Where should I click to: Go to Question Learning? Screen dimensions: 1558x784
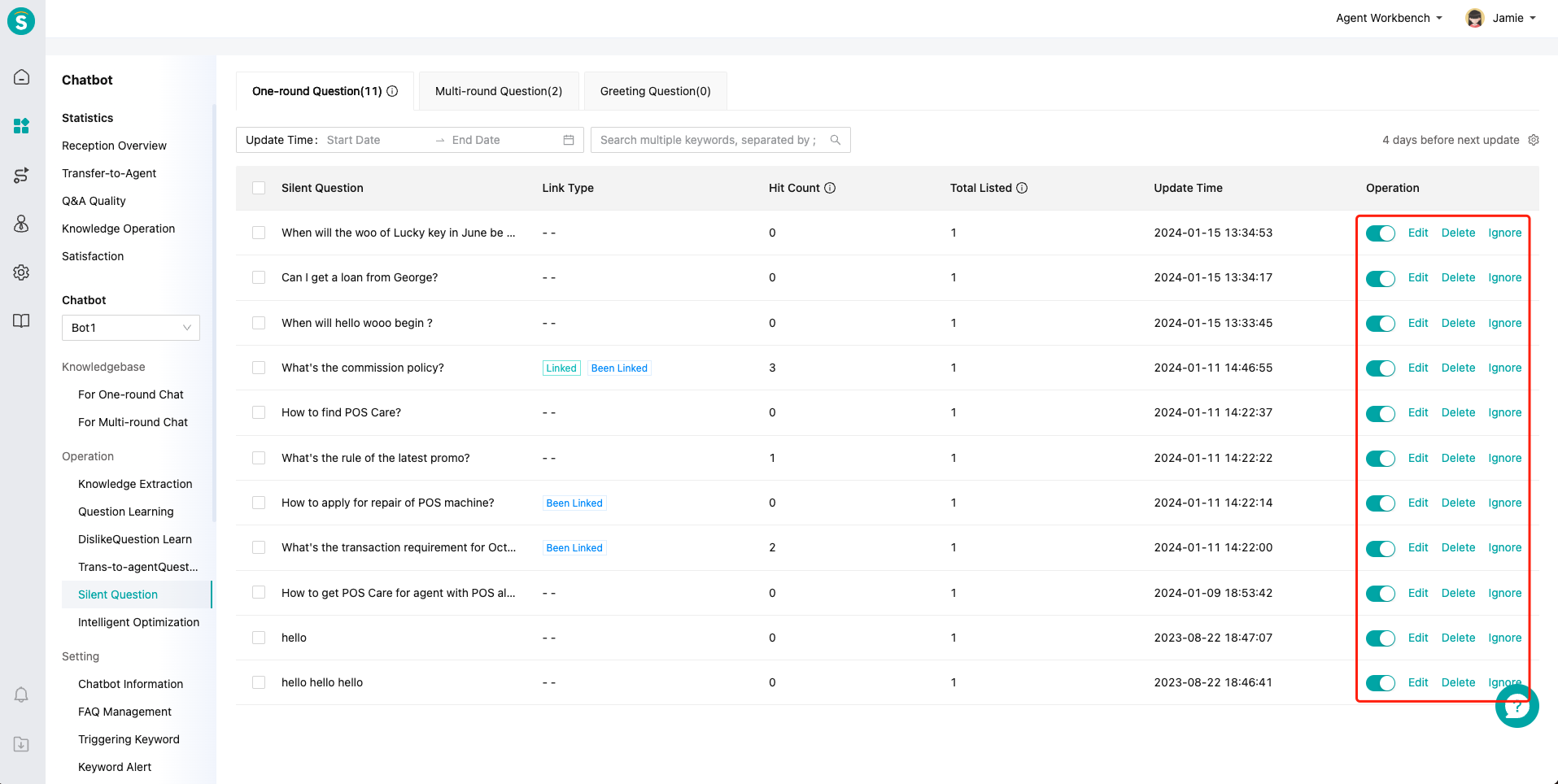[126, 512]
